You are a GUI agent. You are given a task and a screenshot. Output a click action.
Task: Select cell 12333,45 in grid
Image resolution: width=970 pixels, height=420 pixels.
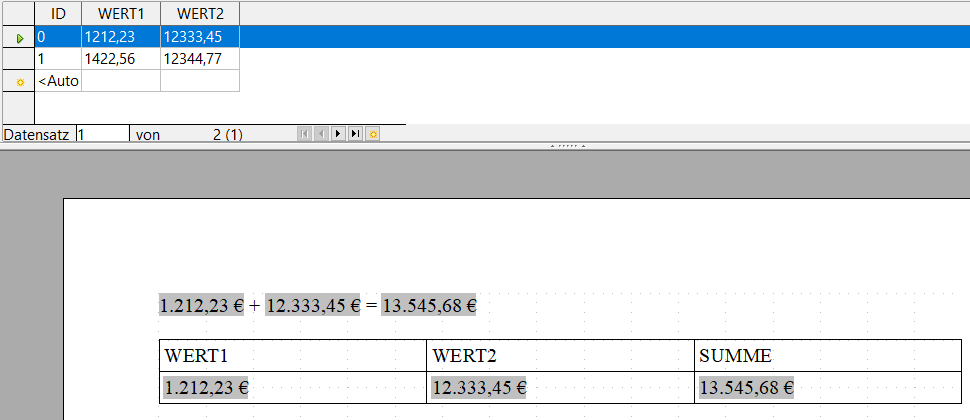[x=200, y=37]
